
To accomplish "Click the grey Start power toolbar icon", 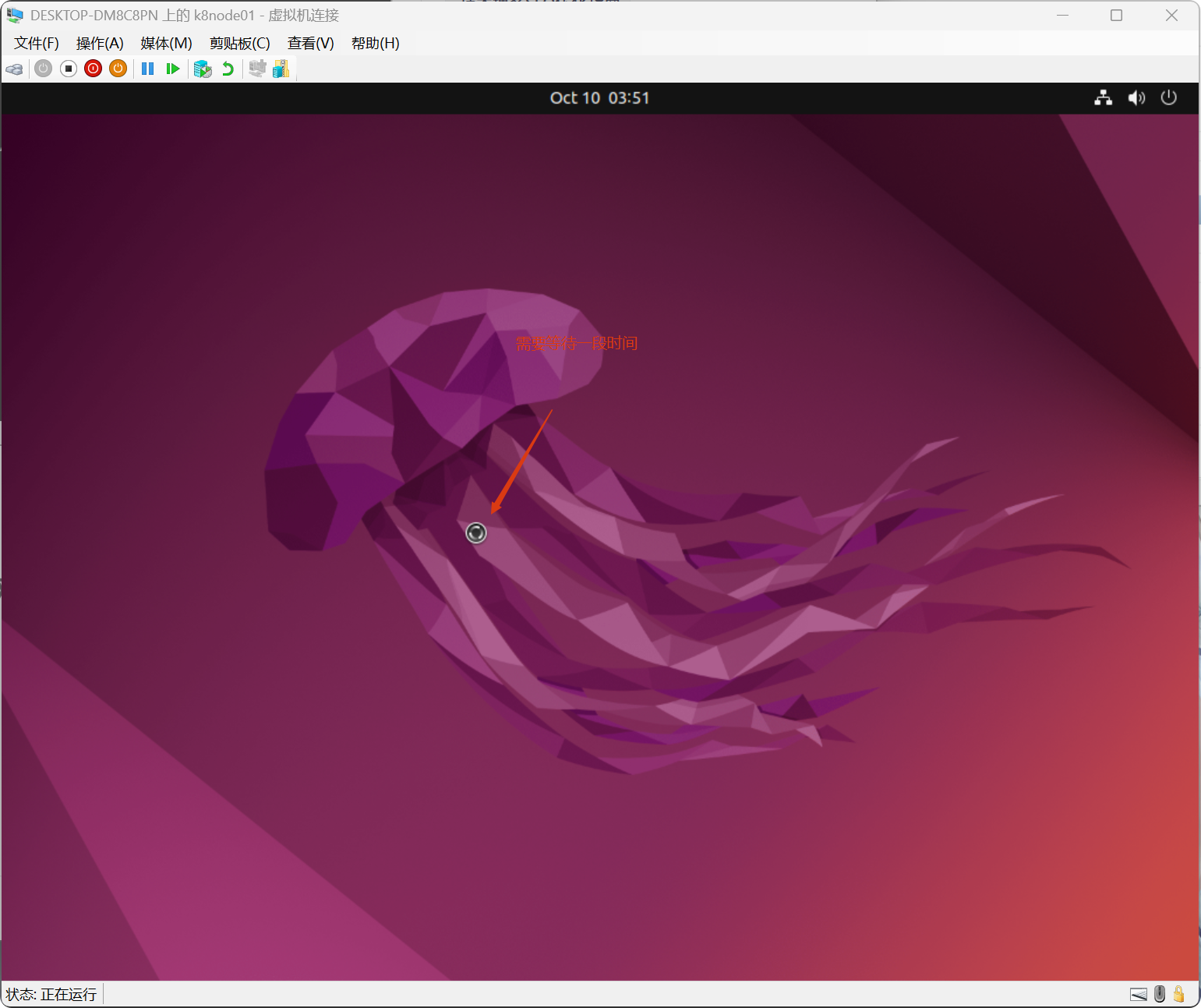I will pyautogui.click(x=44, y=69).
